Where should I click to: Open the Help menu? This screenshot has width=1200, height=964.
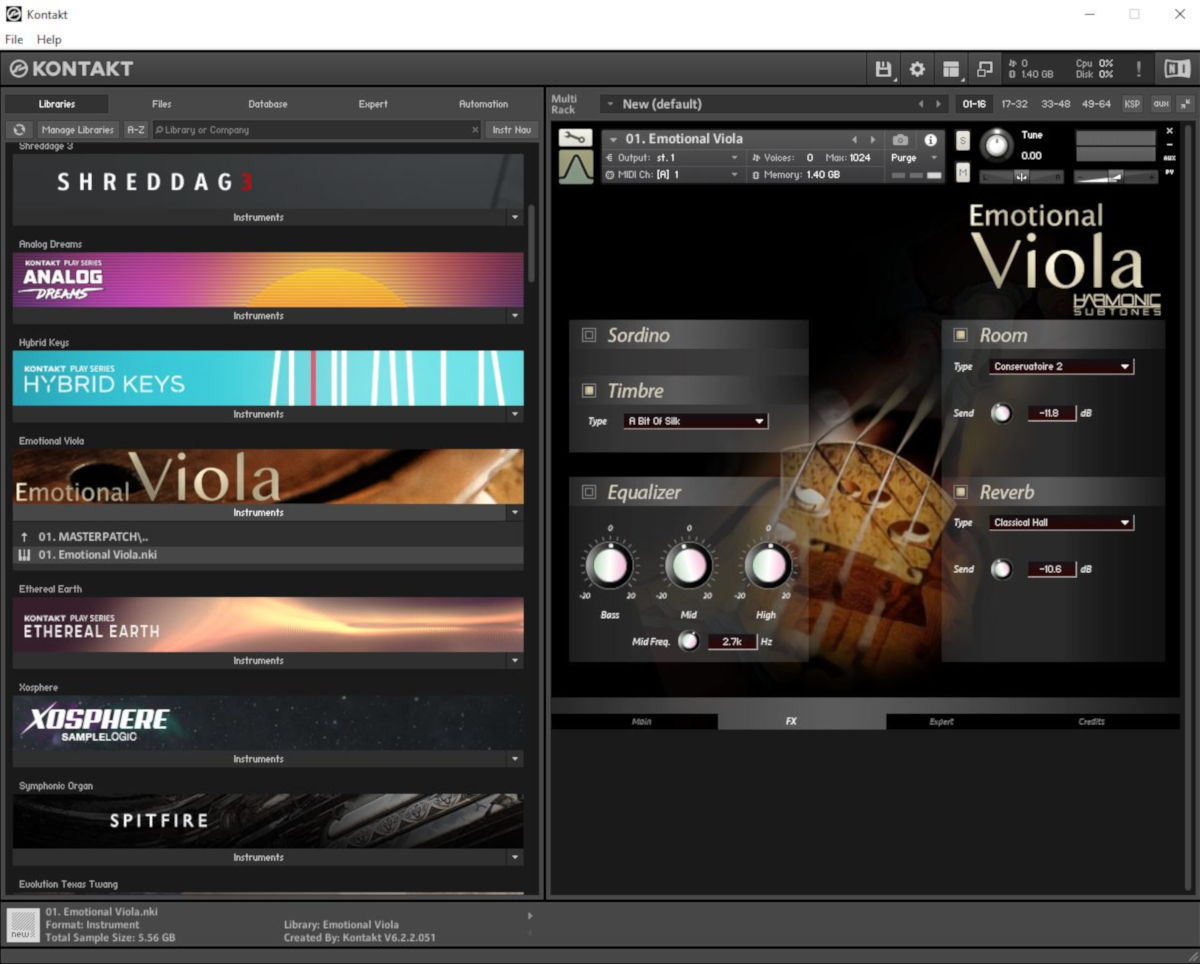click(49, 39)
